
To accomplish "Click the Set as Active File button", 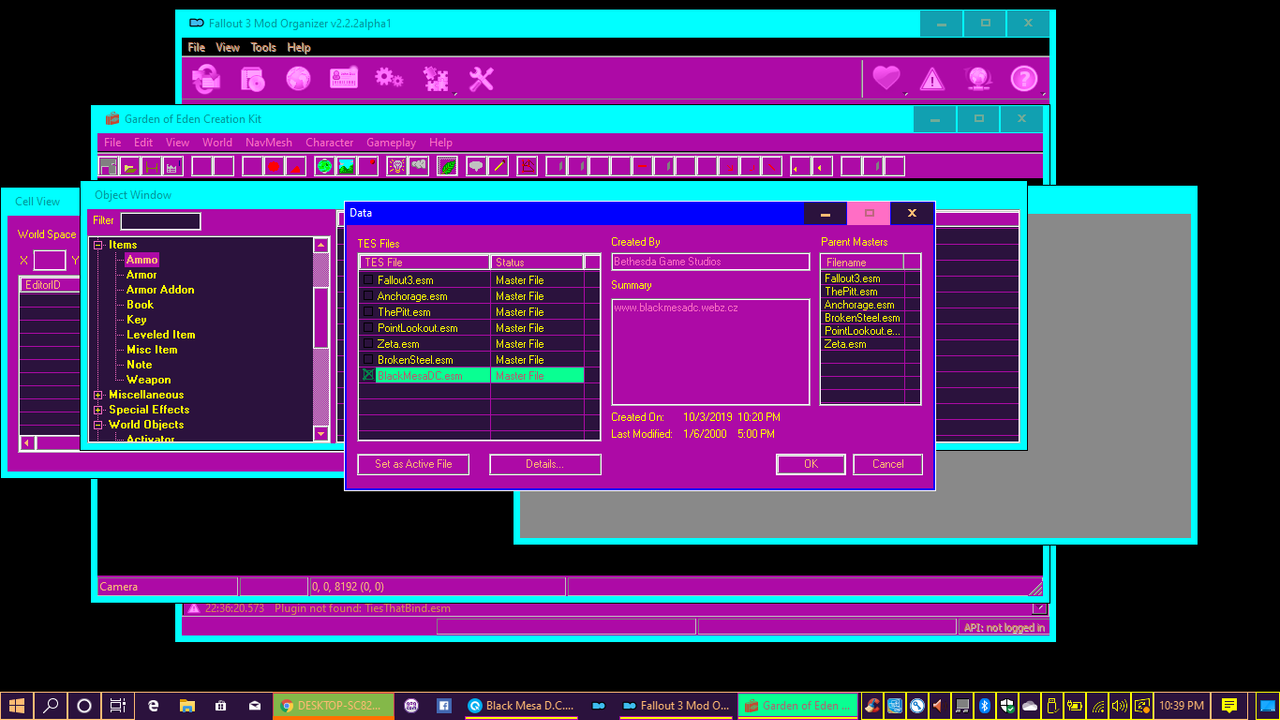I will tap(413, 464).
